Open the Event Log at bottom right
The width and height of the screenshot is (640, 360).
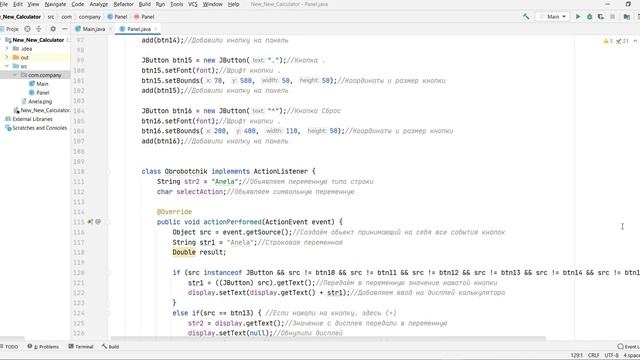click(x=628, y=347)
